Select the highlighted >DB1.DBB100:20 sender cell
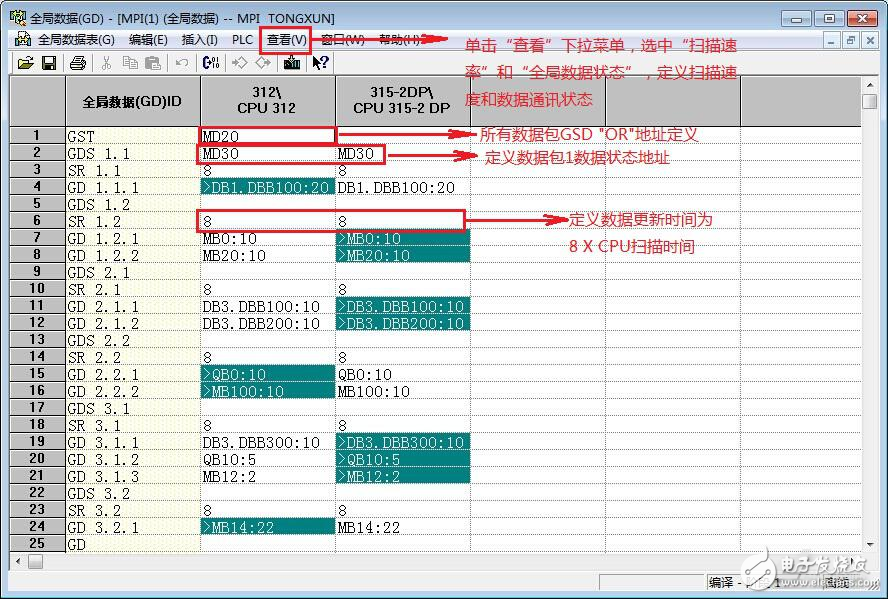This screenshot has height=599, width=888. click(x=267, y=187)
